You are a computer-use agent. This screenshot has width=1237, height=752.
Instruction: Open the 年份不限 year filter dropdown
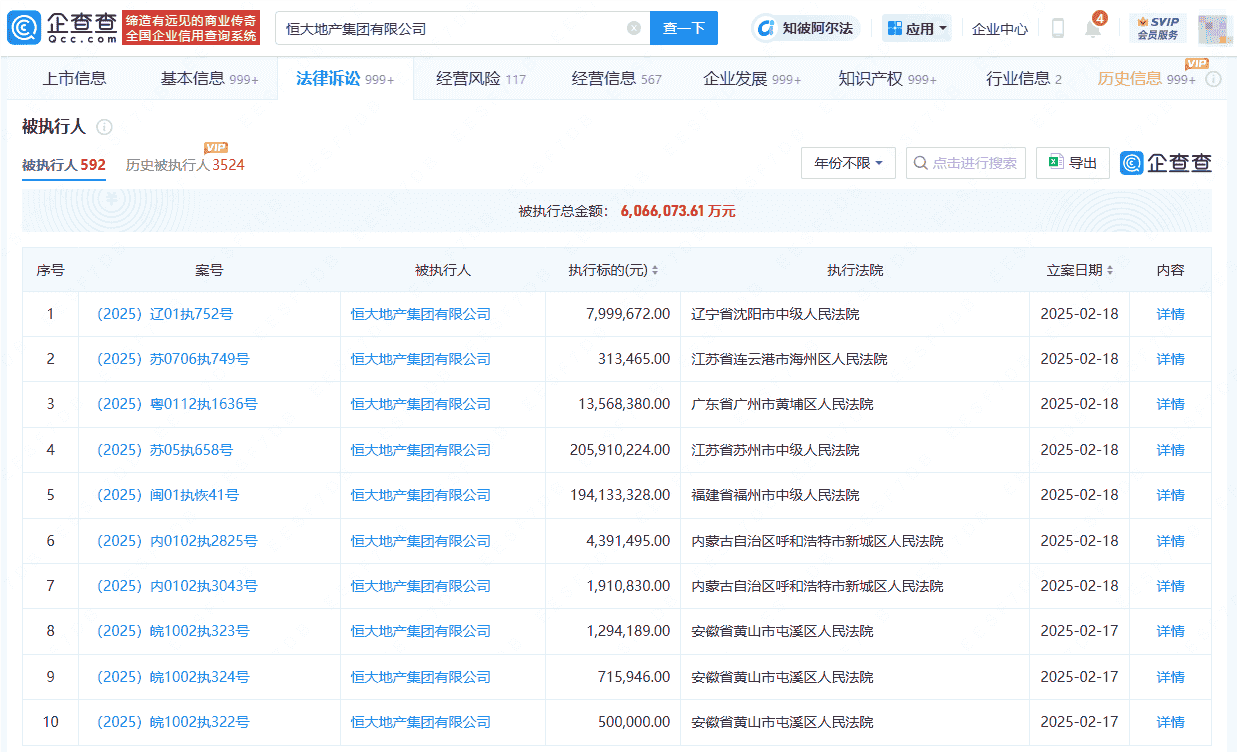pyautogui.click(x=847, y=163)
